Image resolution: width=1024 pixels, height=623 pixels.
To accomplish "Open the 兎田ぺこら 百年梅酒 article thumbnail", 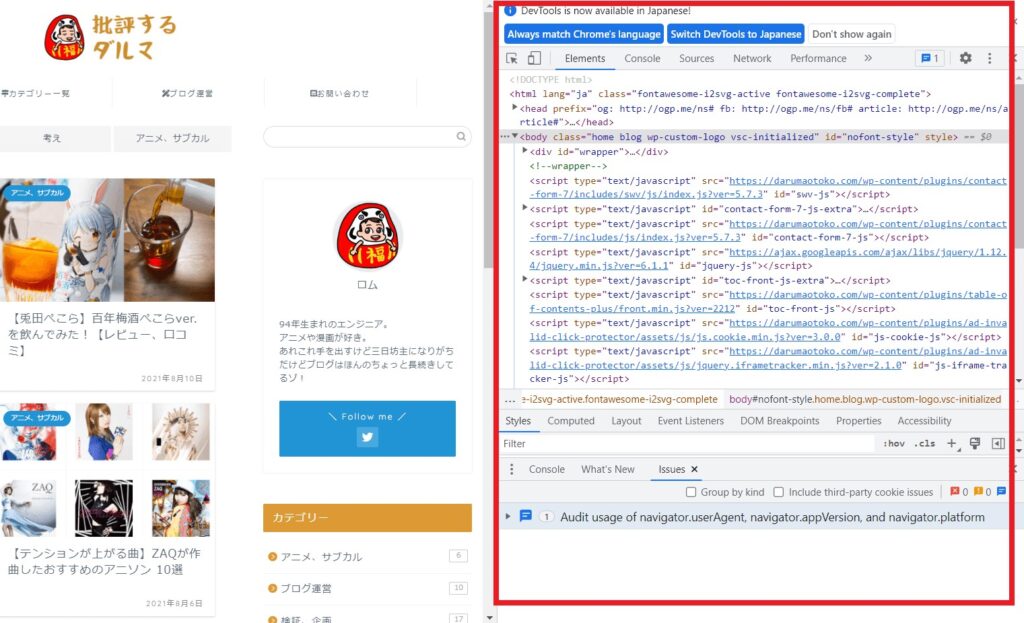I will (x=107, y=240).
